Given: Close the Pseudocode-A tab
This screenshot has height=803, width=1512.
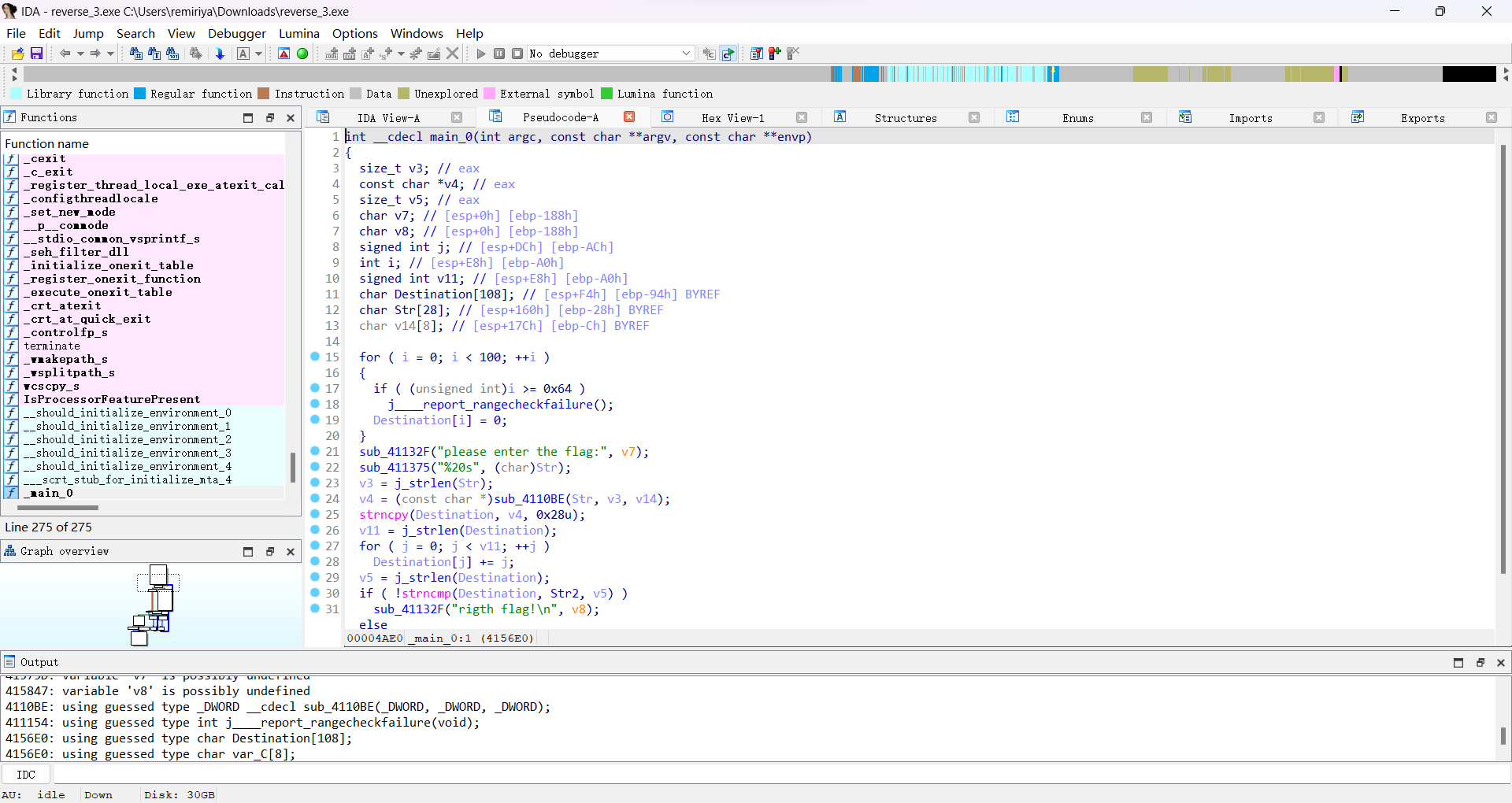Looking at the screenshot, I should [x=629, y=117].
